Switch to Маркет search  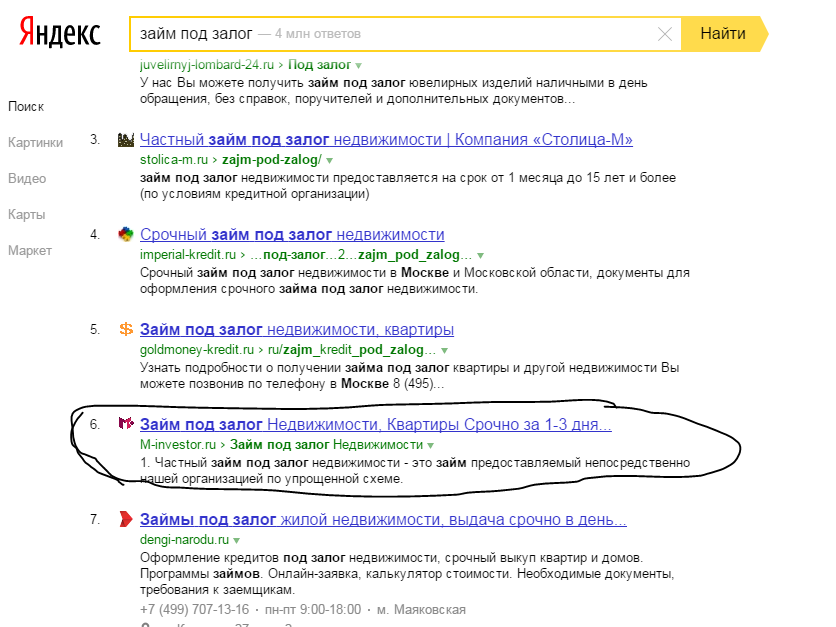30,251
